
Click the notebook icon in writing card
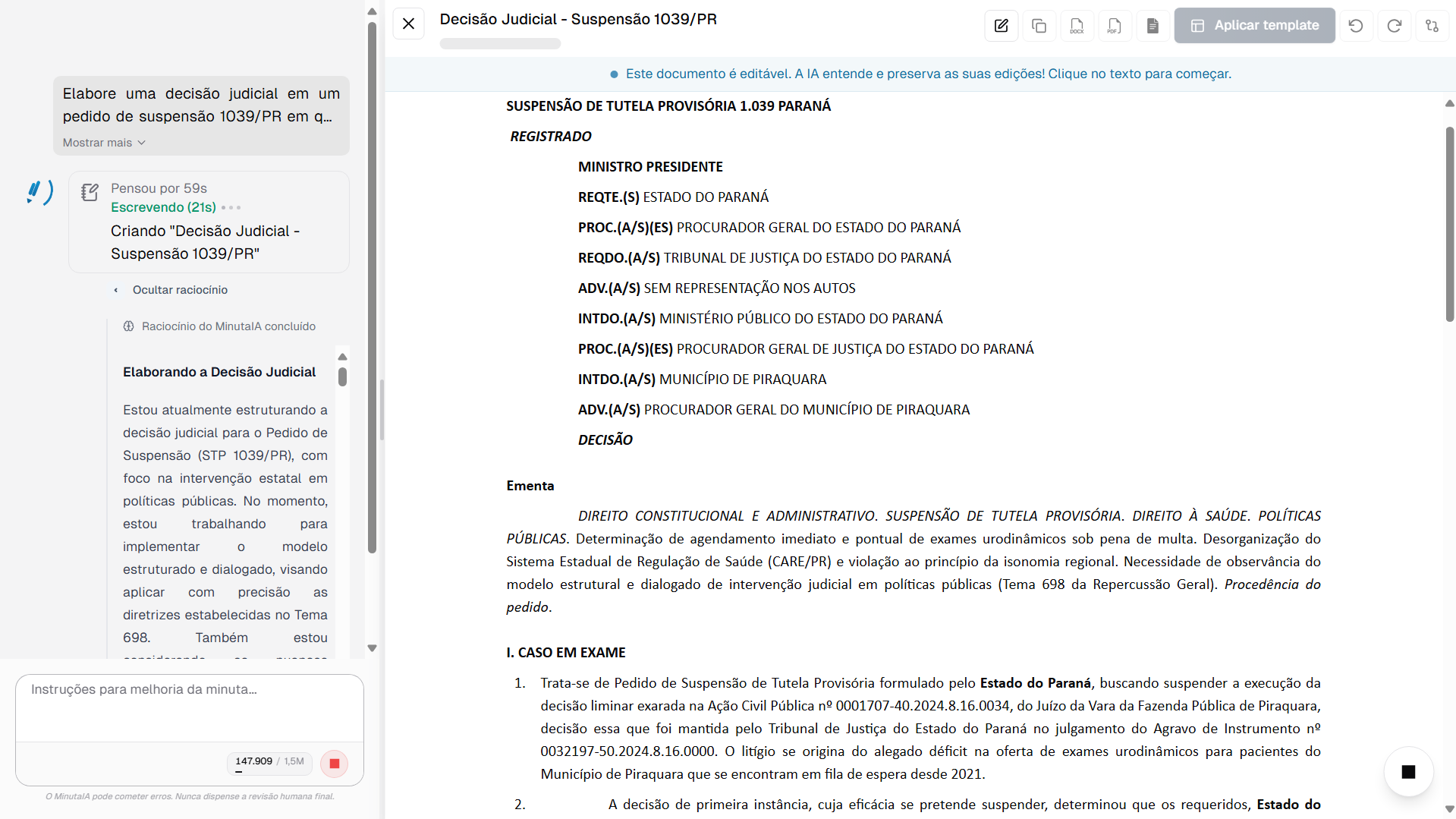(90, 192)
